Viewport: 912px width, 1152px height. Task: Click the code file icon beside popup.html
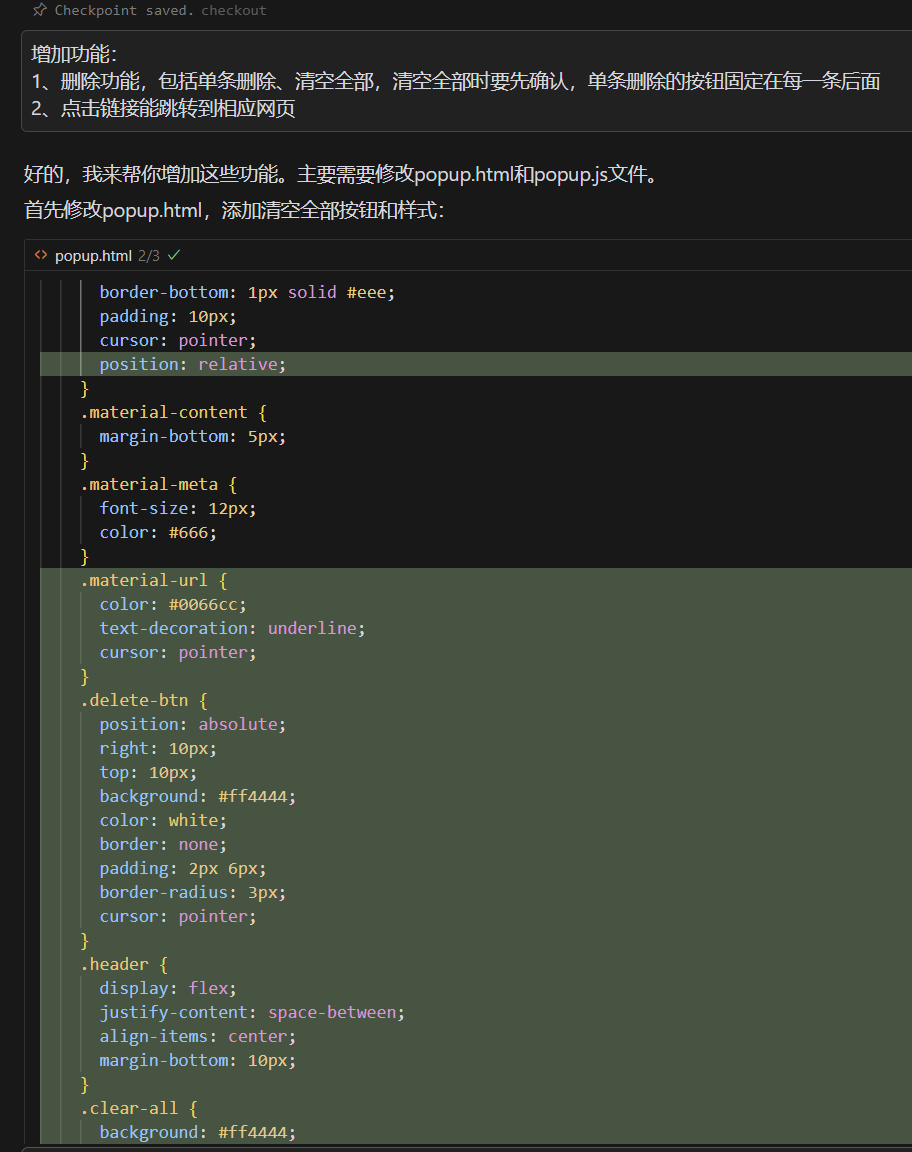[x=41, y=255]
